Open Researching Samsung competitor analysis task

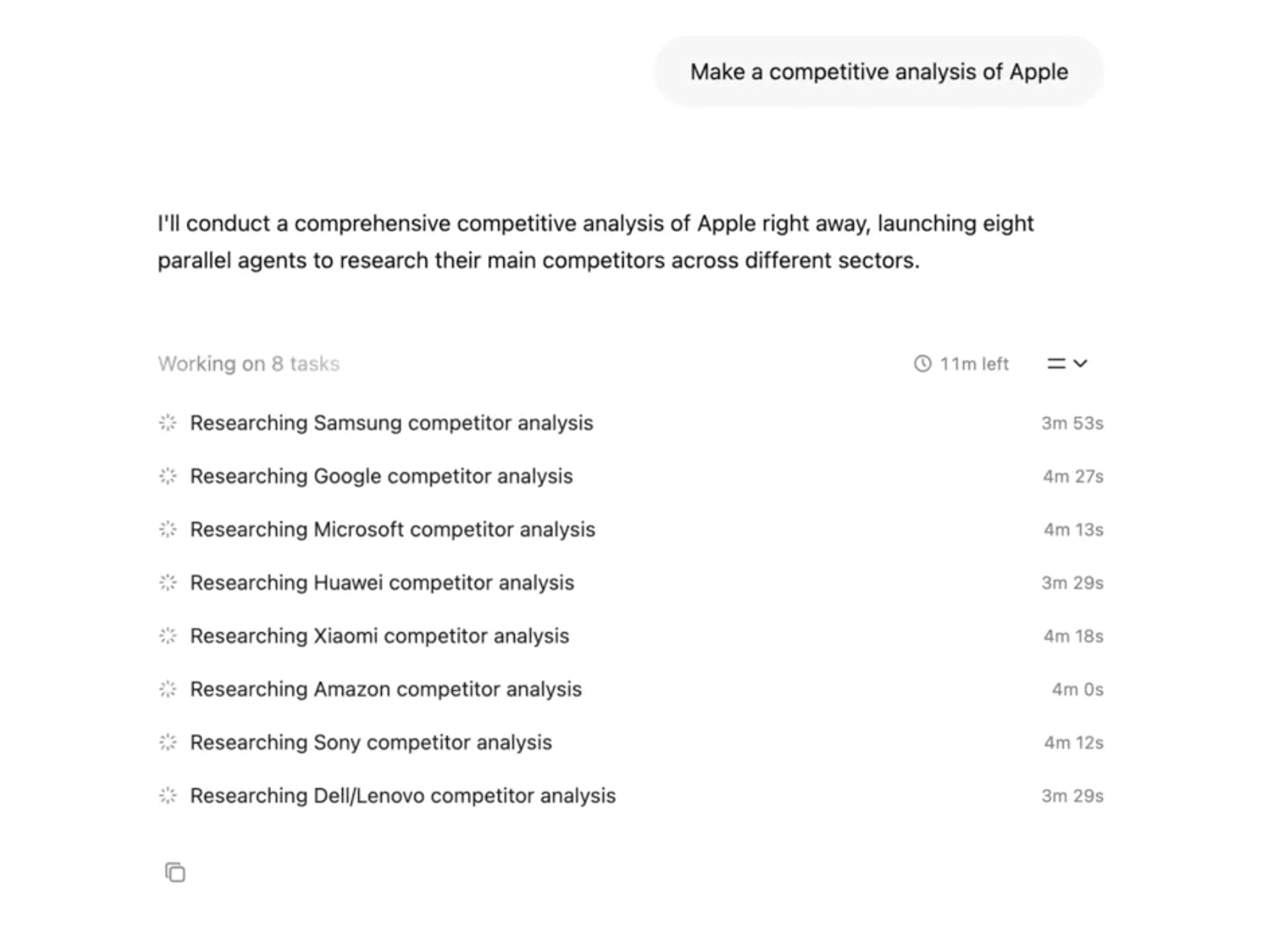pos(391,423)
